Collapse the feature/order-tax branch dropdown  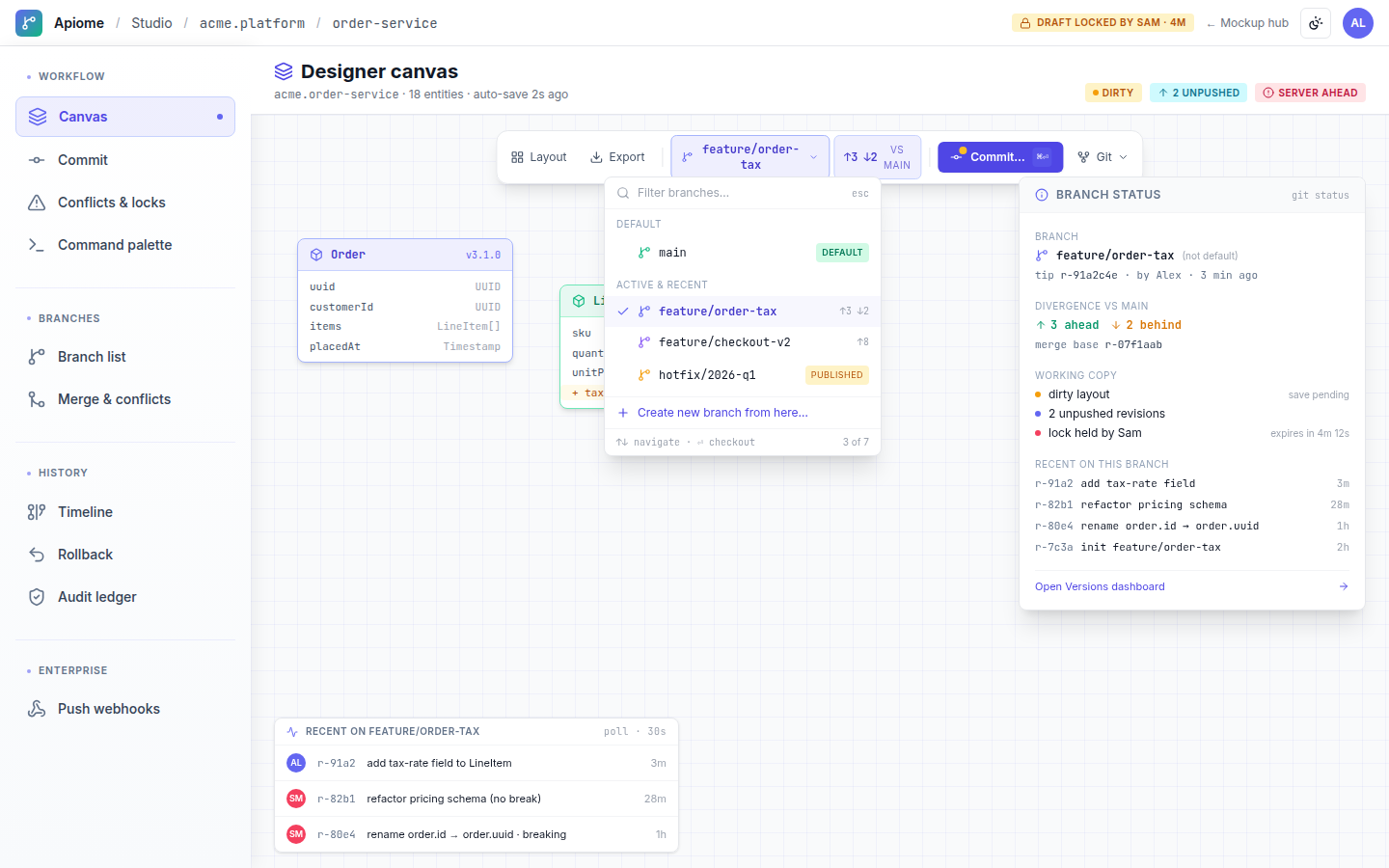[749, 157]
